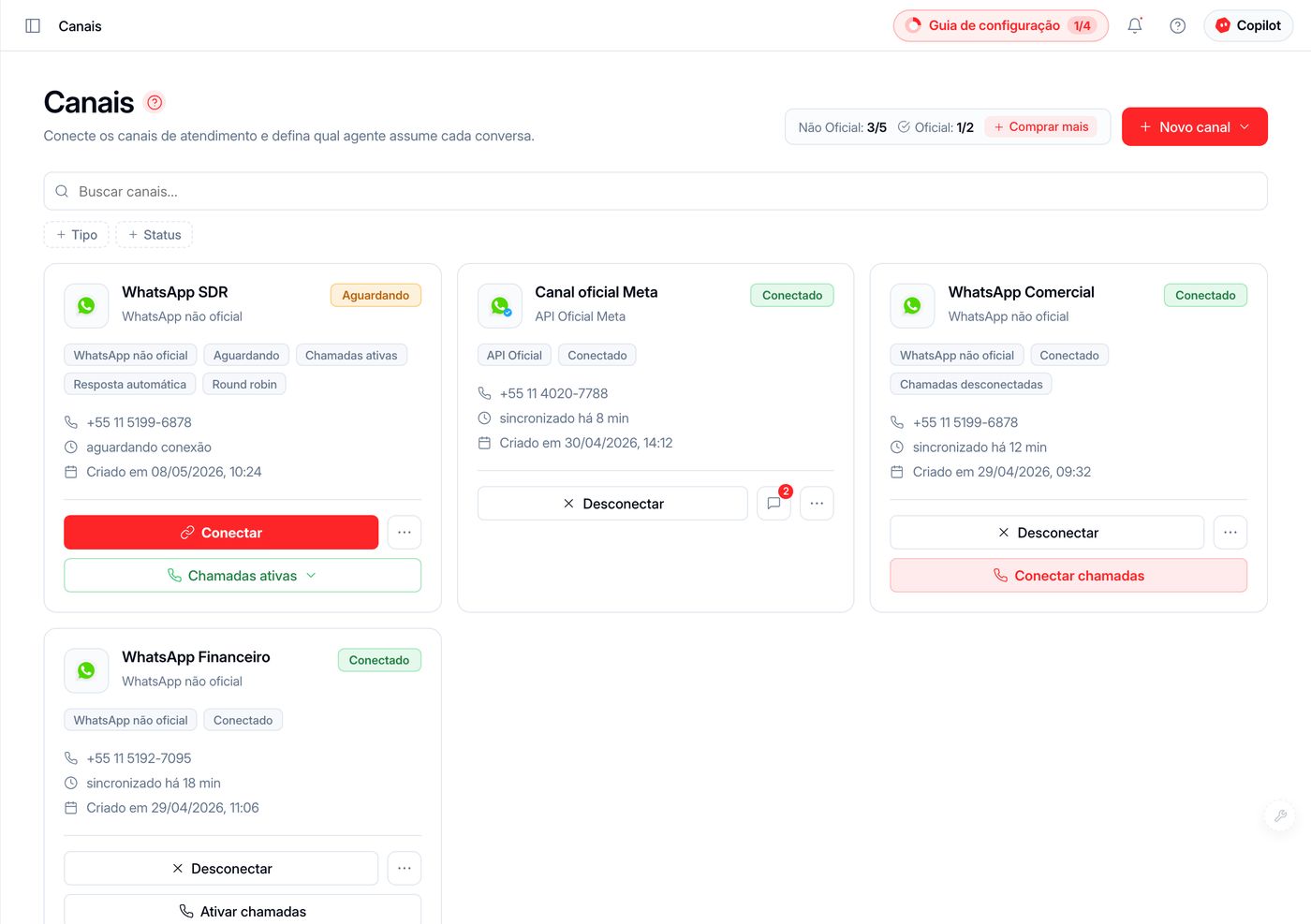This screenshot has height=924, width=1311.
Task: Click phone number +55 11 5192-7095
Action: (x=139, y=758)
